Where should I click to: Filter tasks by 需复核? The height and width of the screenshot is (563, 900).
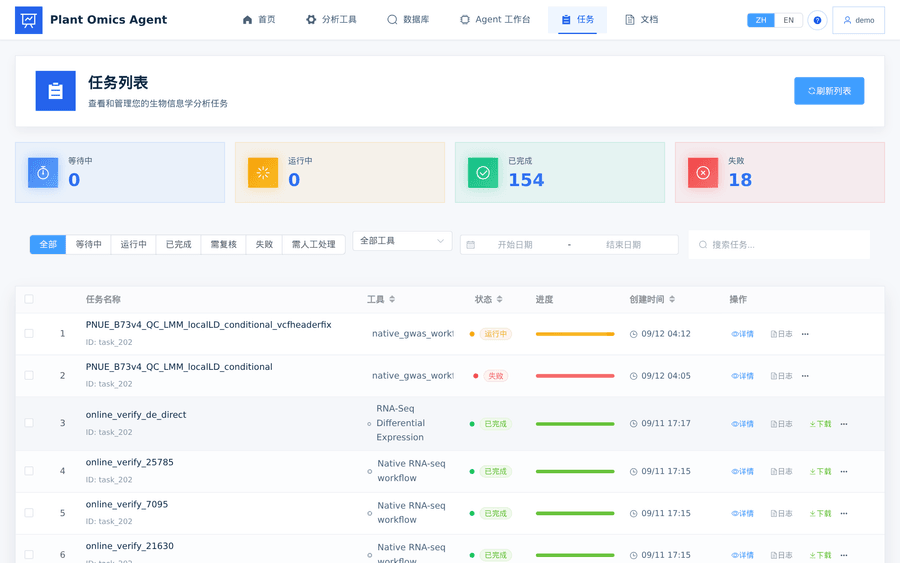click(223, 244)
